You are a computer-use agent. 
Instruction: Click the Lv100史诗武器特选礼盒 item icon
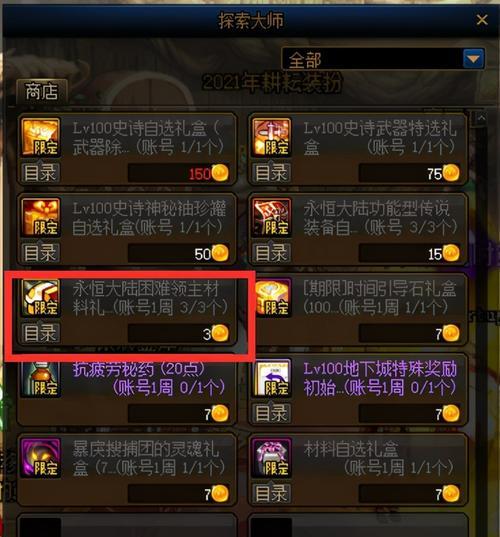(272, 137)
